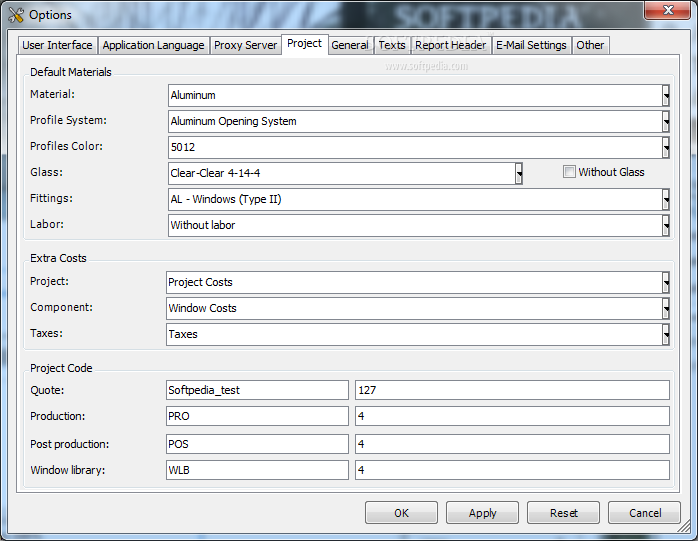
Task: Expand the Labor dropdown
Action: point(666,225)
